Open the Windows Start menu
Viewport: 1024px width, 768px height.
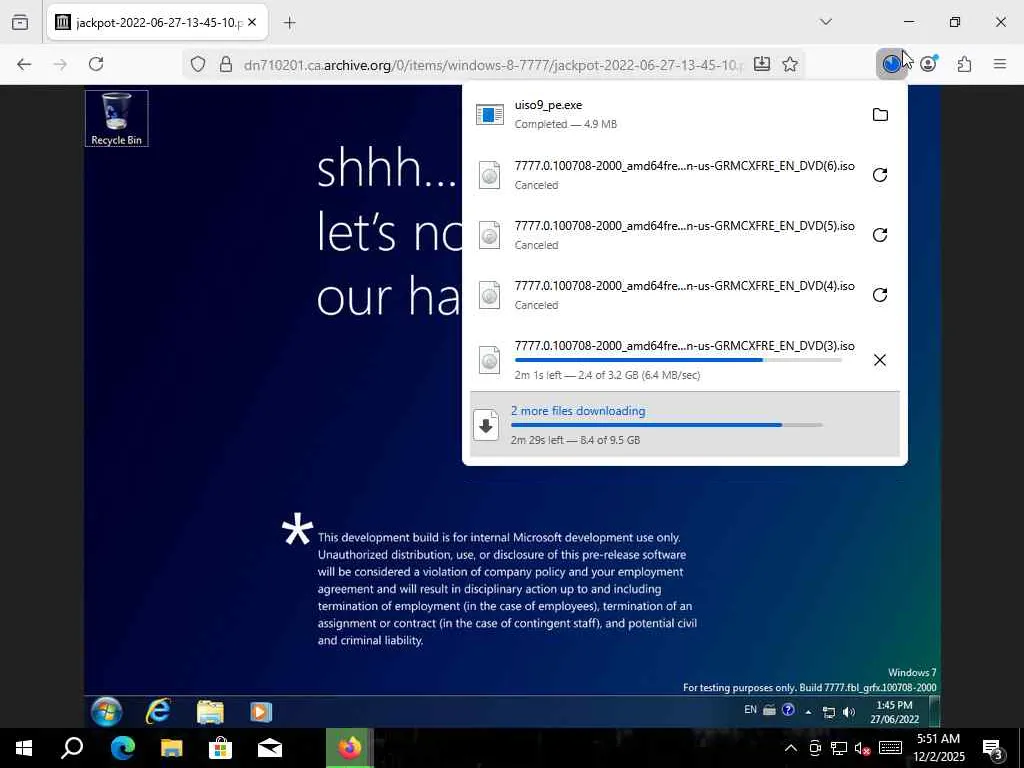coord(24,748)
